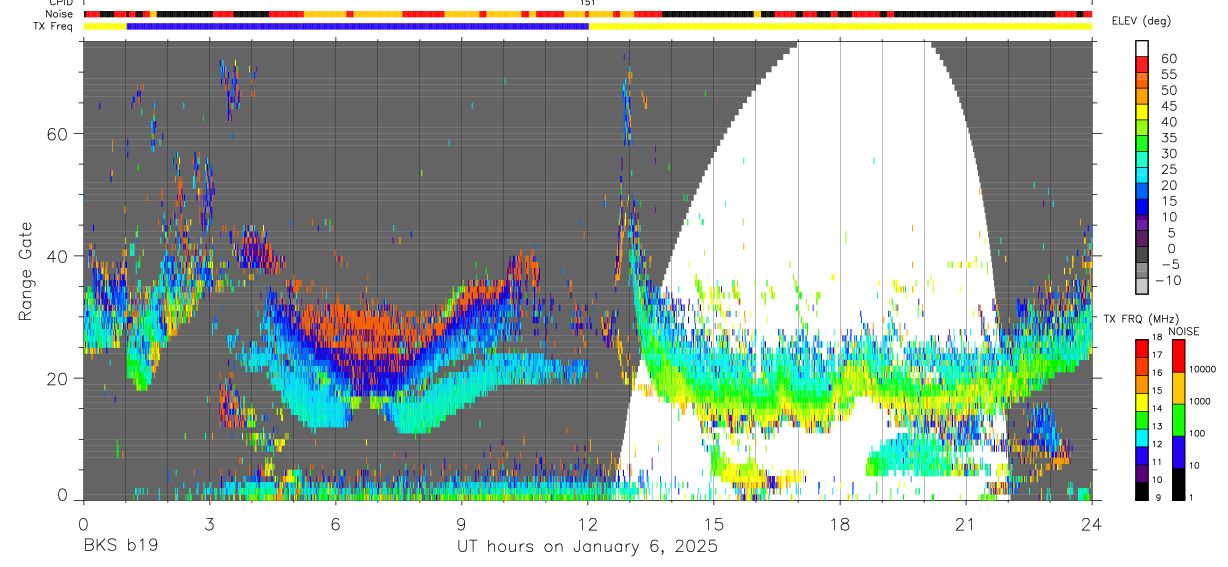Click x-axis tick label '9'
Viewport: 1228px width, 567px height.
[461, 524]
